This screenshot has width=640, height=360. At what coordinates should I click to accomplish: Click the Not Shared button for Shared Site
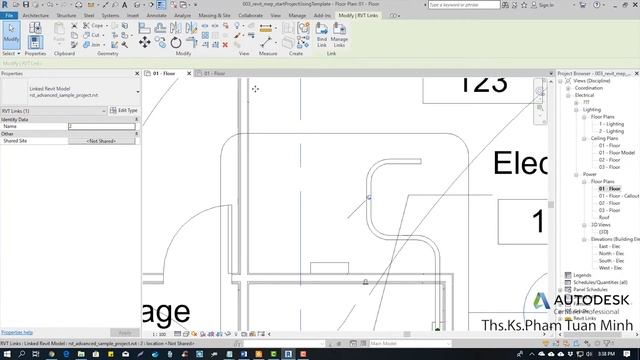tap(101, 141)
